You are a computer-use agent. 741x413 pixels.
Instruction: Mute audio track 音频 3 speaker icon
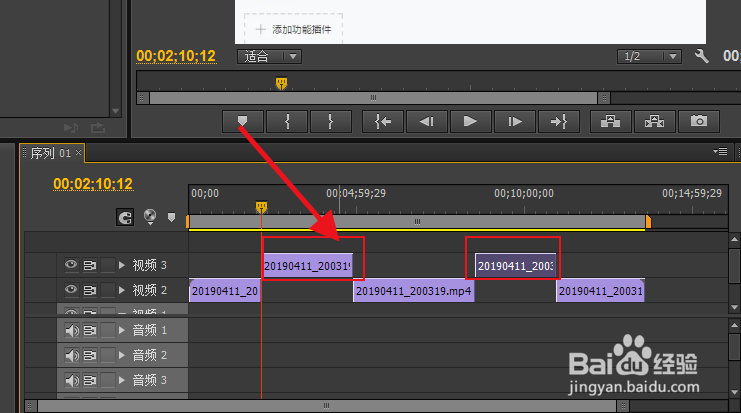pyautogui.click(x=72, y=380)
